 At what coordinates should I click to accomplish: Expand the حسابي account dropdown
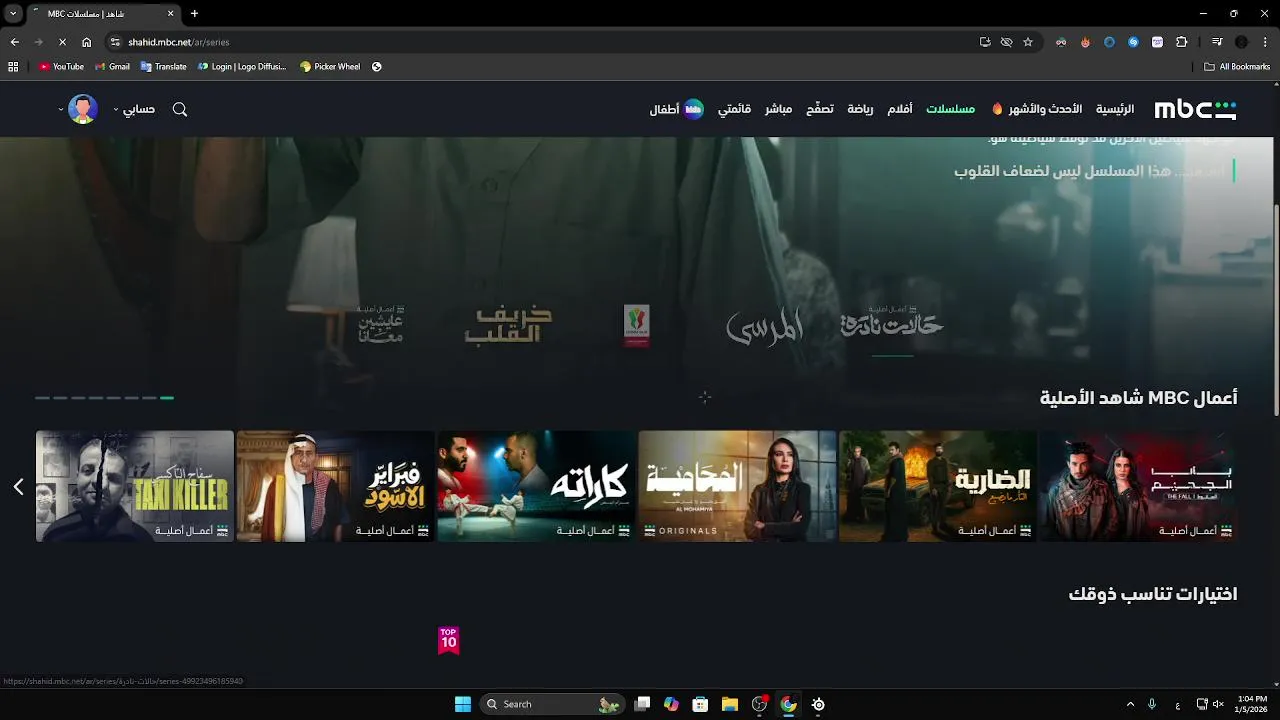pos(134,109)
